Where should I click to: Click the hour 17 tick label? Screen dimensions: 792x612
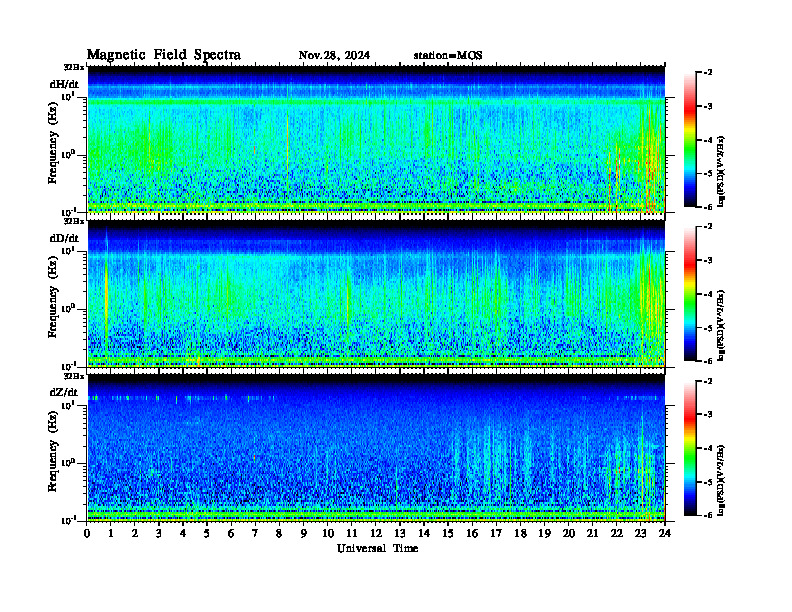(496, 533)
